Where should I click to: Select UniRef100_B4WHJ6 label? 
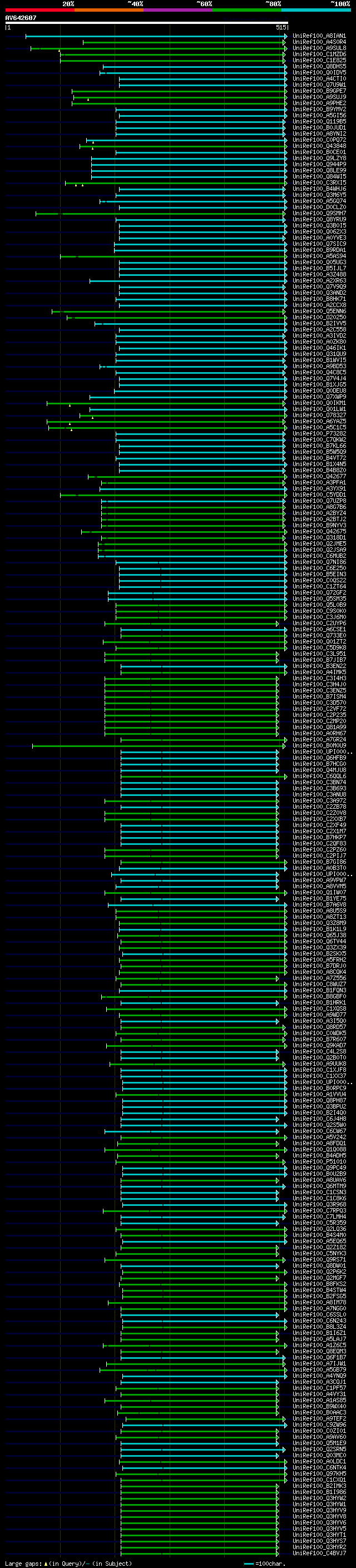(x=319, y=189)
